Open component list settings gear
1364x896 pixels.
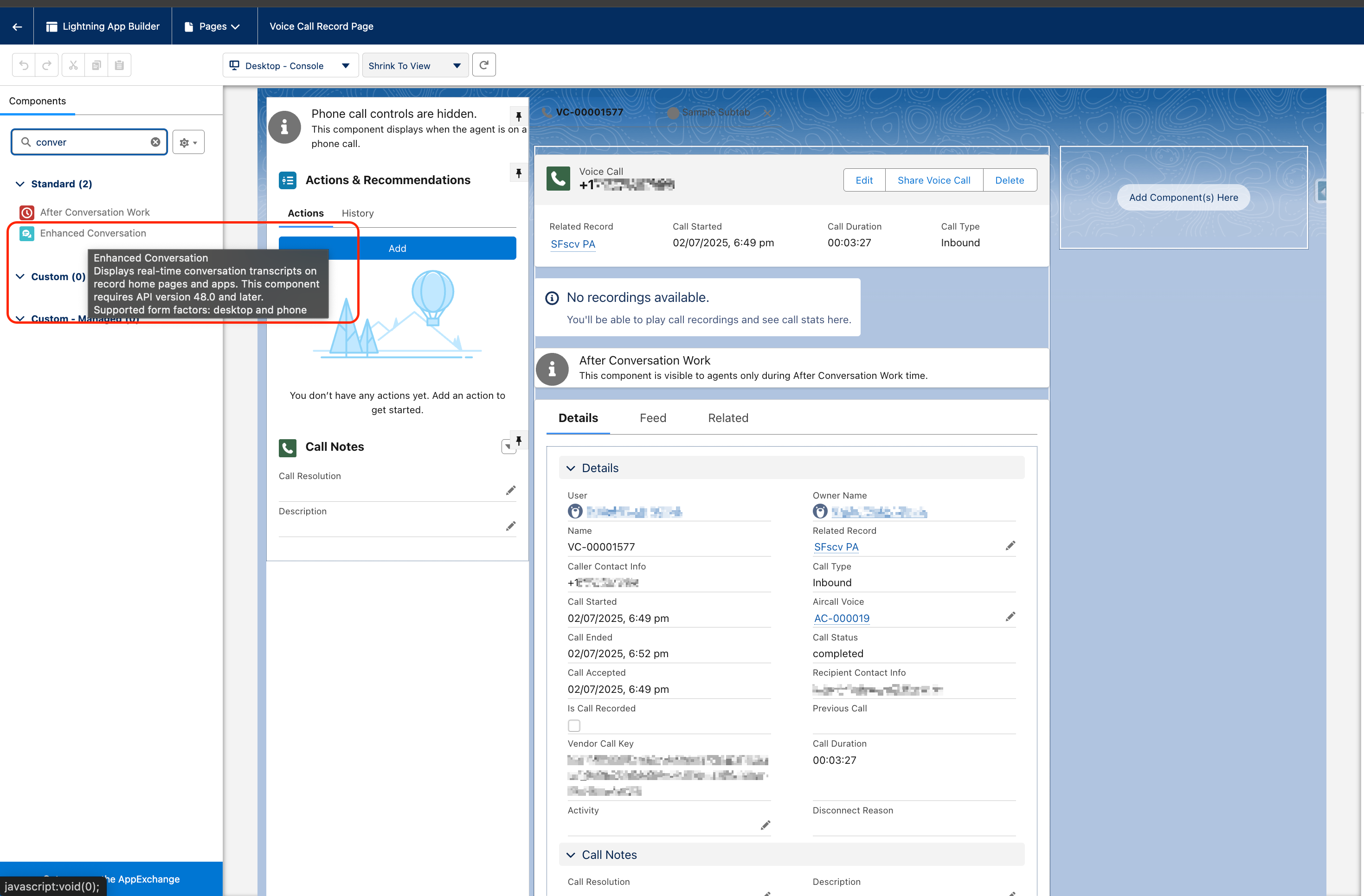(188, 143)
